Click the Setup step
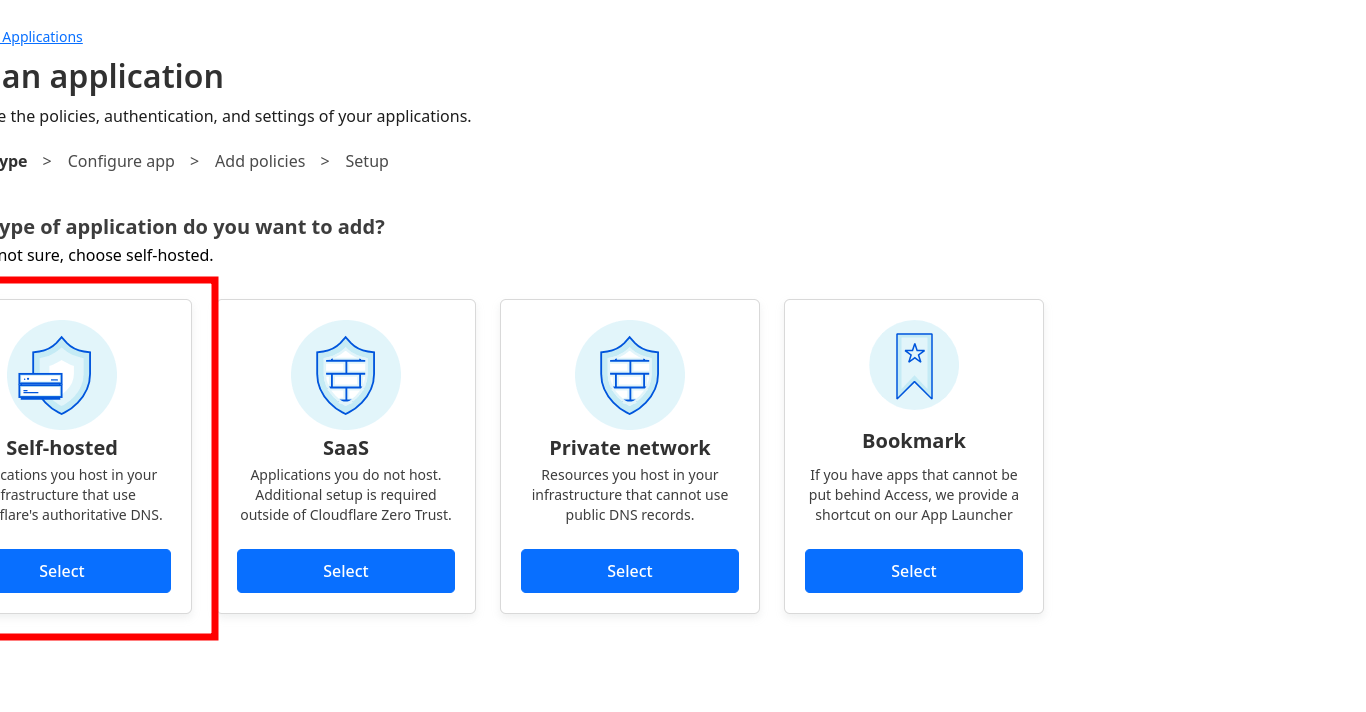This screenshot has height=712, width=1366. click(366, 161)
